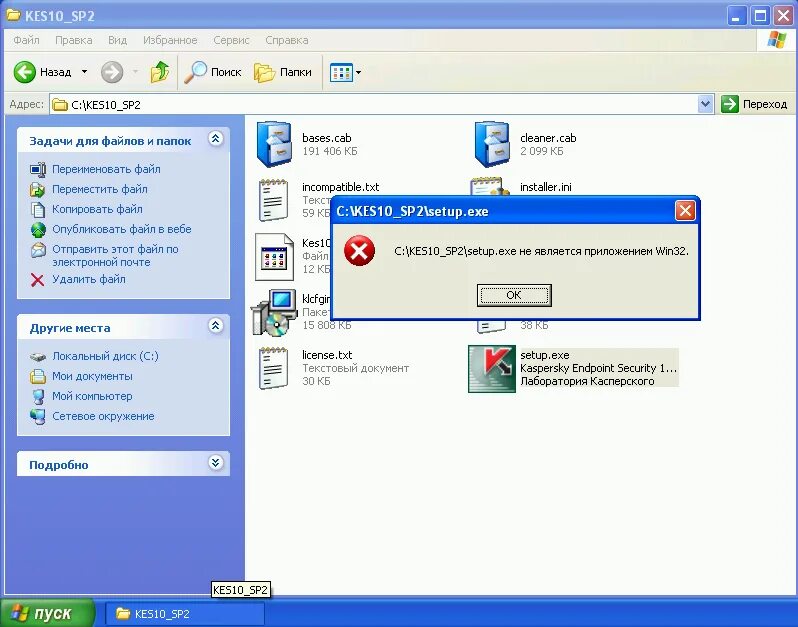This screenshot has width=798, height=627.
Task: Click the Windows flag logo in toolbar
Action: coord(777,40)
